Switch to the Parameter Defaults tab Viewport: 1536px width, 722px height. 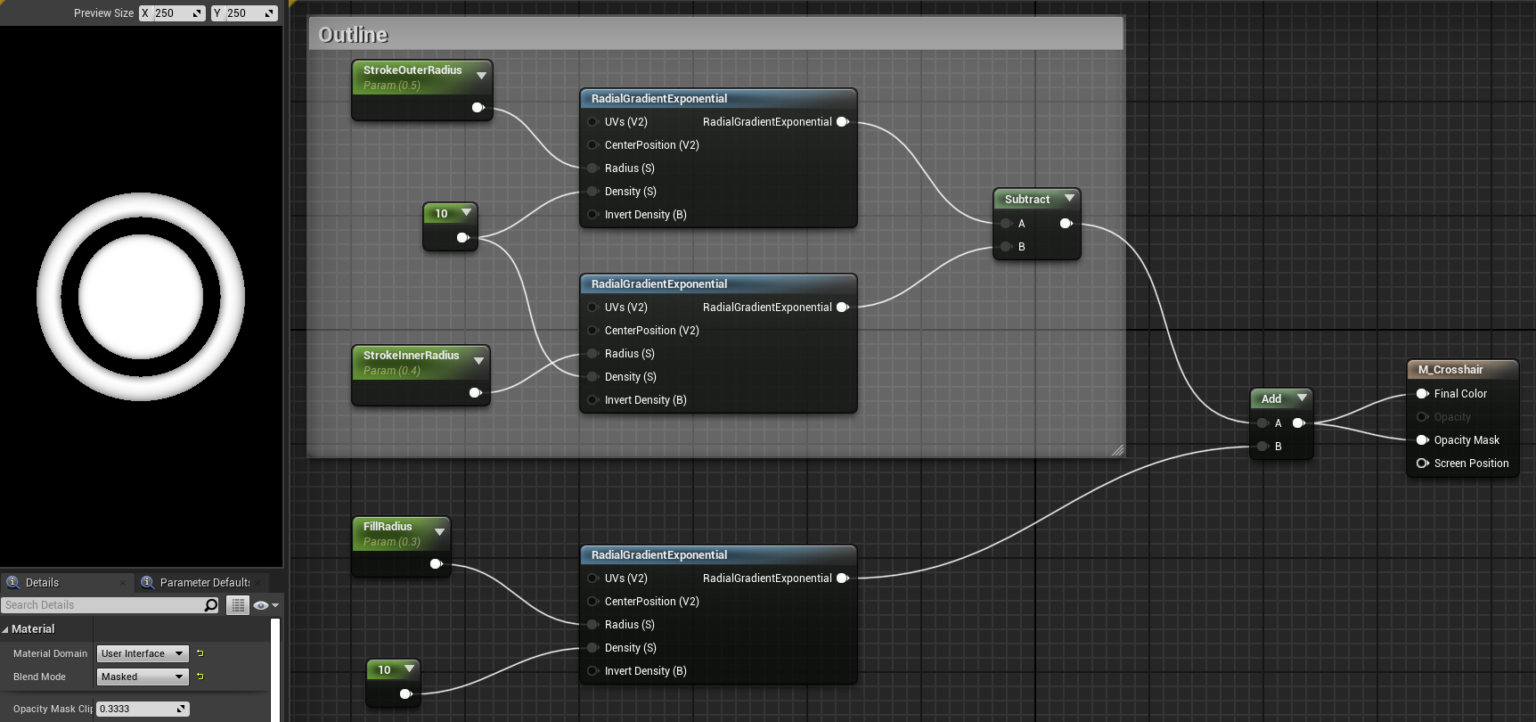(204, 582)
